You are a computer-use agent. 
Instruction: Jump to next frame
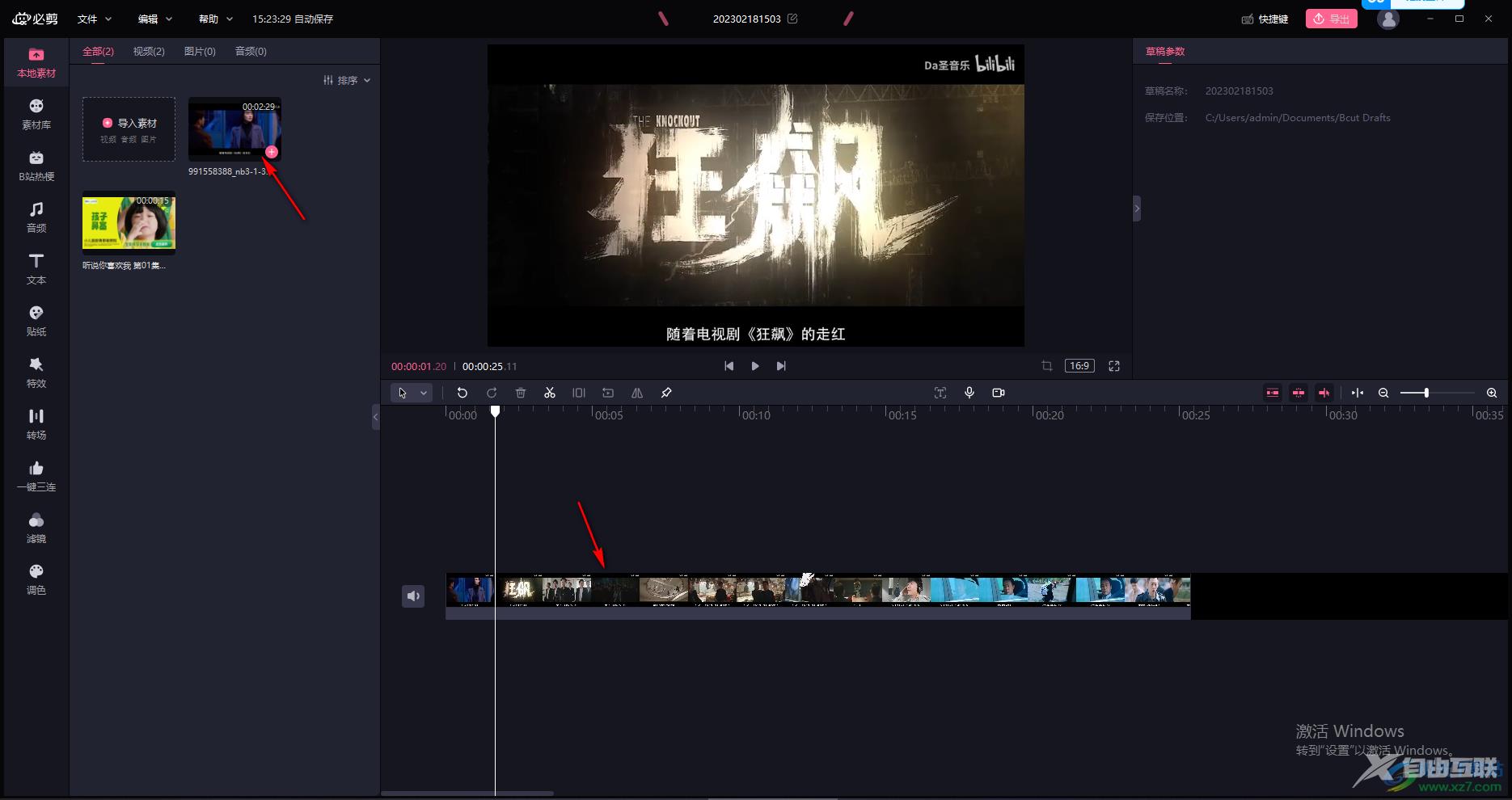781,366
